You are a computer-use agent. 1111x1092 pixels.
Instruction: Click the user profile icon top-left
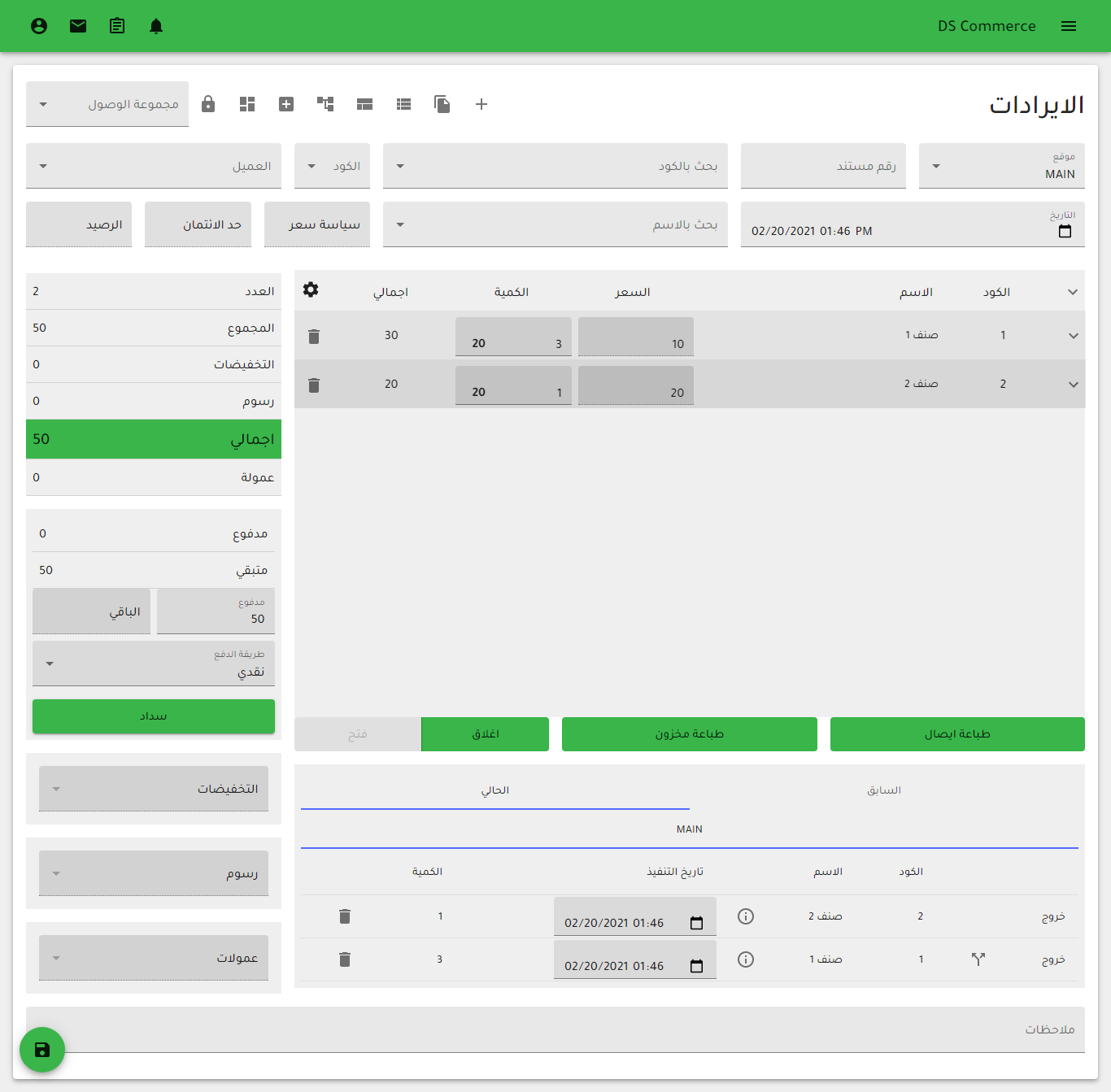pyautogui.click(x=39, y=25)
